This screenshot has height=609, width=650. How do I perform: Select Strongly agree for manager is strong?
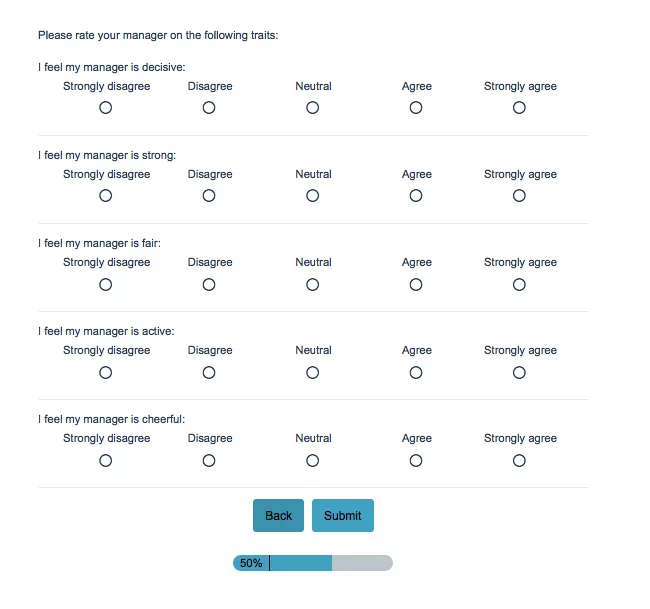point(519,196)
